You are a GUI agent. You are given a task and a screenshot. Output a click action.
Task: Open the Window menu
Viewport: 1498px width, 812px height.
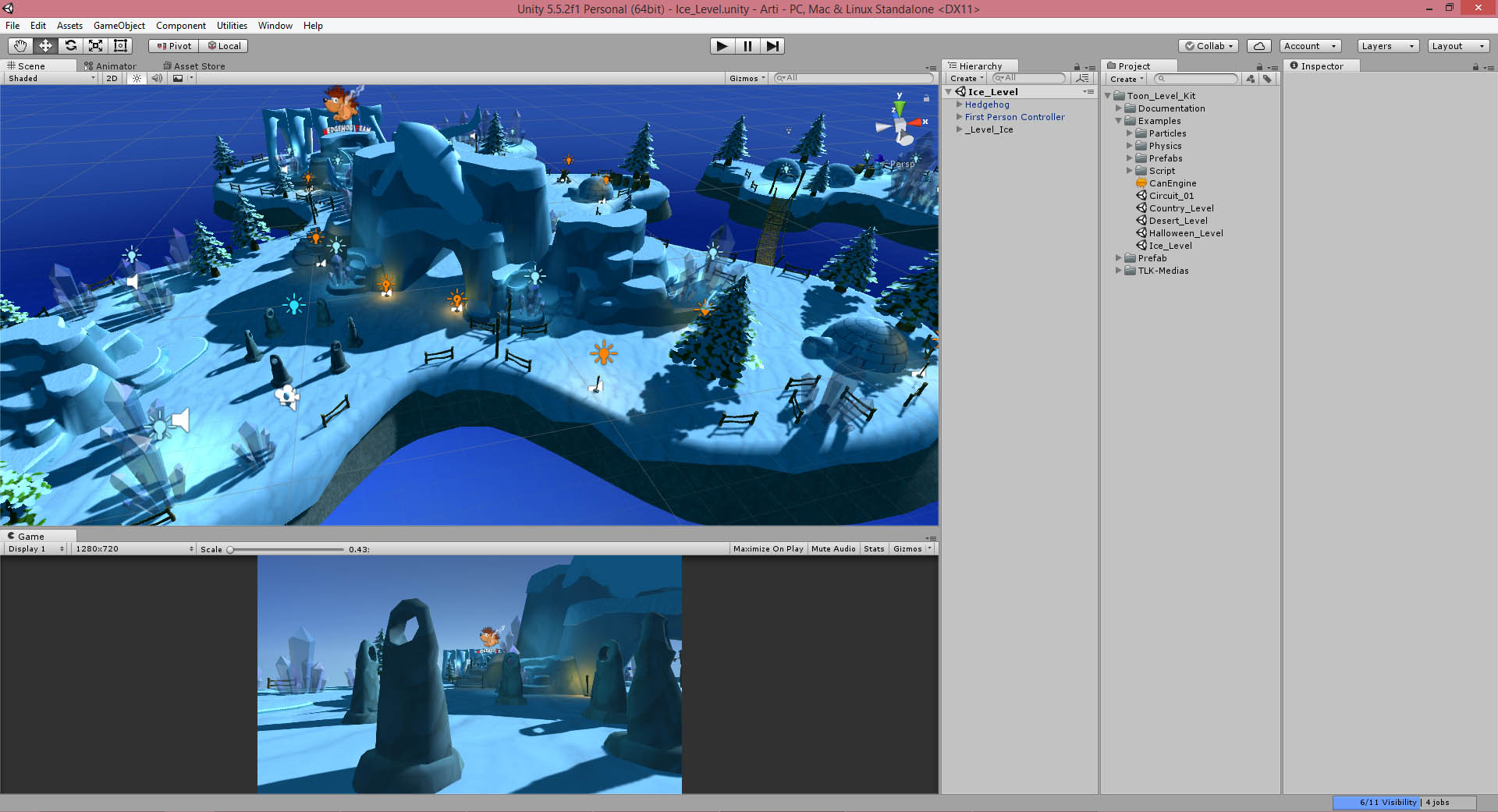pyautogui.click(x=275, y=26)
